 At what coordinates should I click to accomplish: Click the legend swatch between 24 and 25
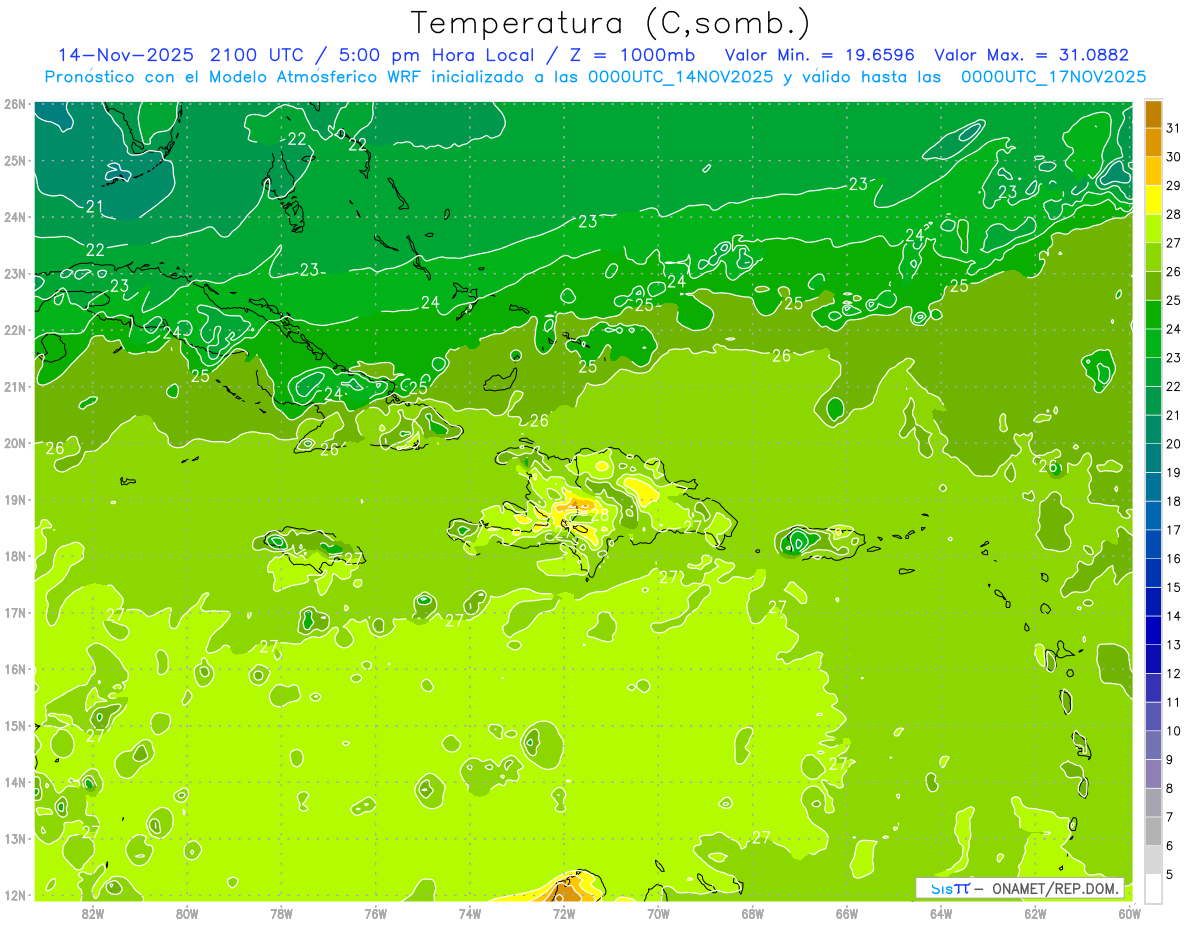pyautogui.click(x=1153, y=314)
